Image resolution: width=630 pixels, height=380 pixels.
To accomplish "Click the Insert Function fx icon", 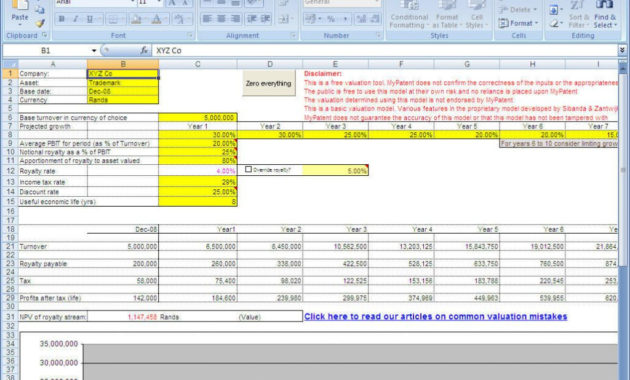I will coord(144,51).
